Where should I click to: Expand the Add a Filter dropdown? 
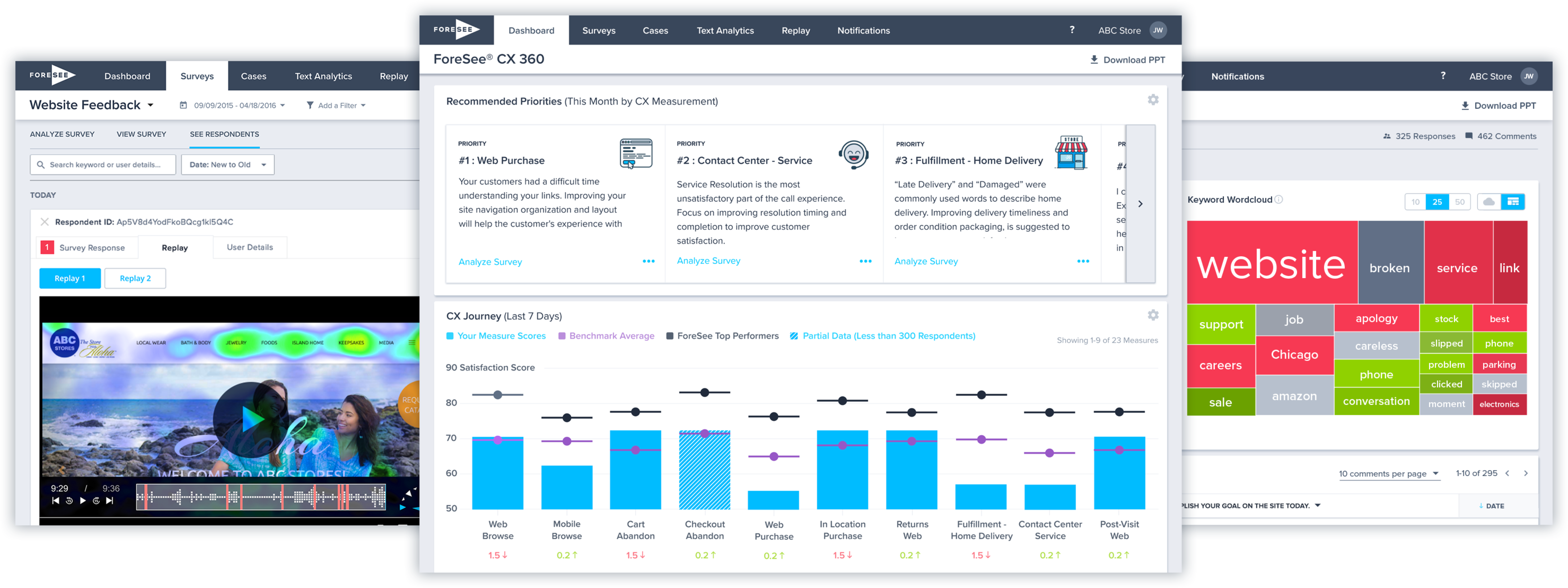click(x=340, y=107)
